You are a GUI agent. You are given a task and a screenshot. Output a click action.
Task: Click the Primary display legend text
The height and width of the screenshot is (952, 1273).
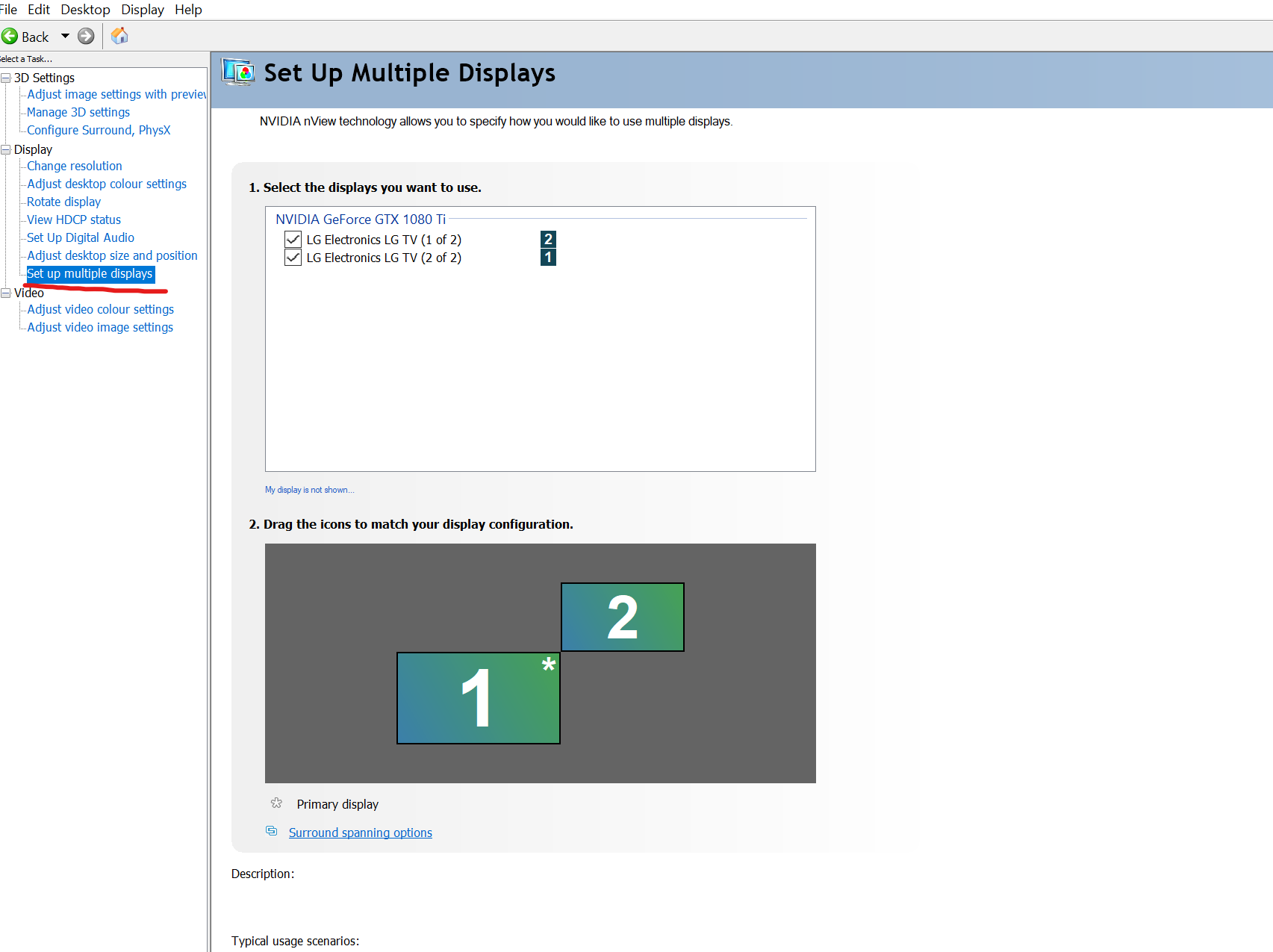(337, 804)
